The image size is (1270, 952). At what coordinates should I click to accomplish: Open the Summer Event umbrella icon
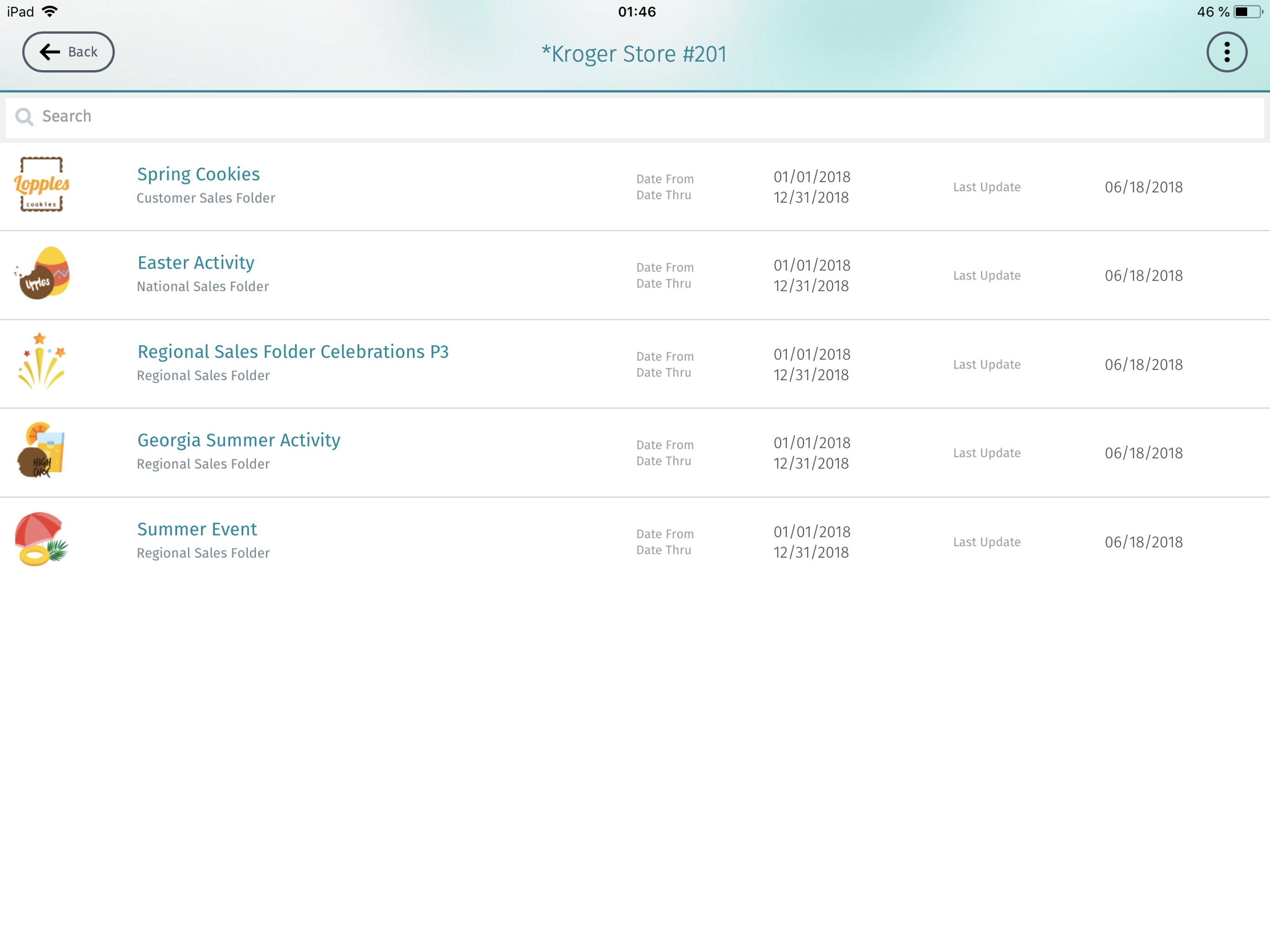[41, 539]
